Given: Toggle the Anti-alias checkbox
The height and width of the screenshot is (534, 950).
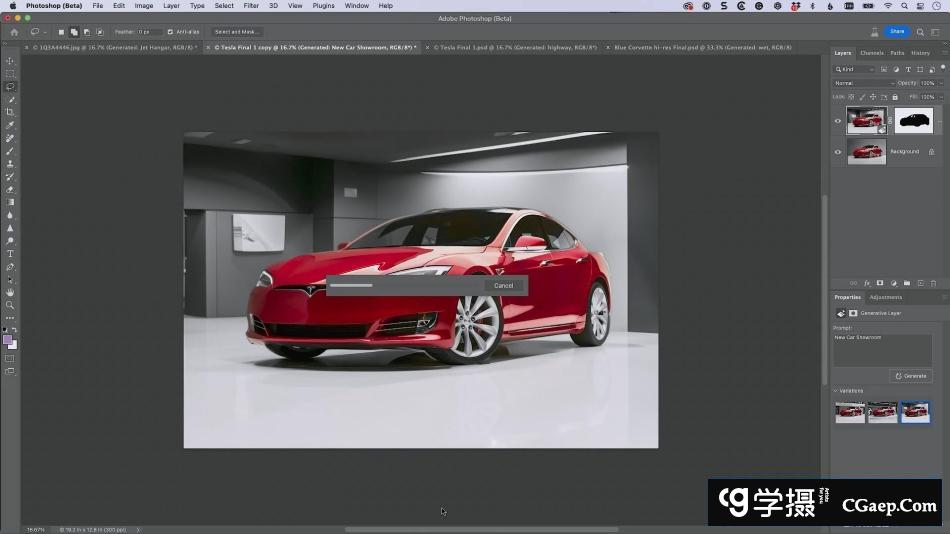Looking at the screenshot, I should pyautogui.click(x=170, y=32).
